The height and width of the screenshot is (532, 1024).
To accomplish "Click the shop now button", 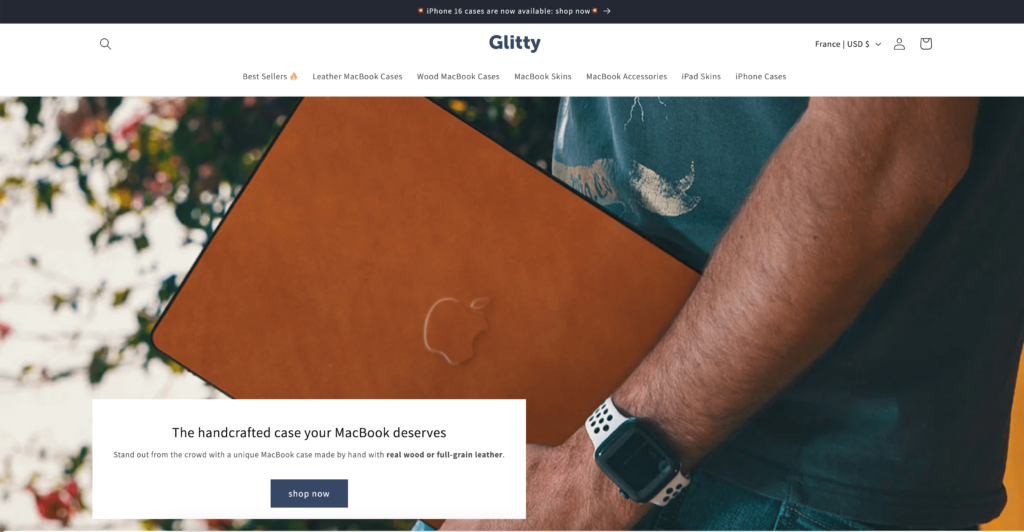I will coord(309,493).
